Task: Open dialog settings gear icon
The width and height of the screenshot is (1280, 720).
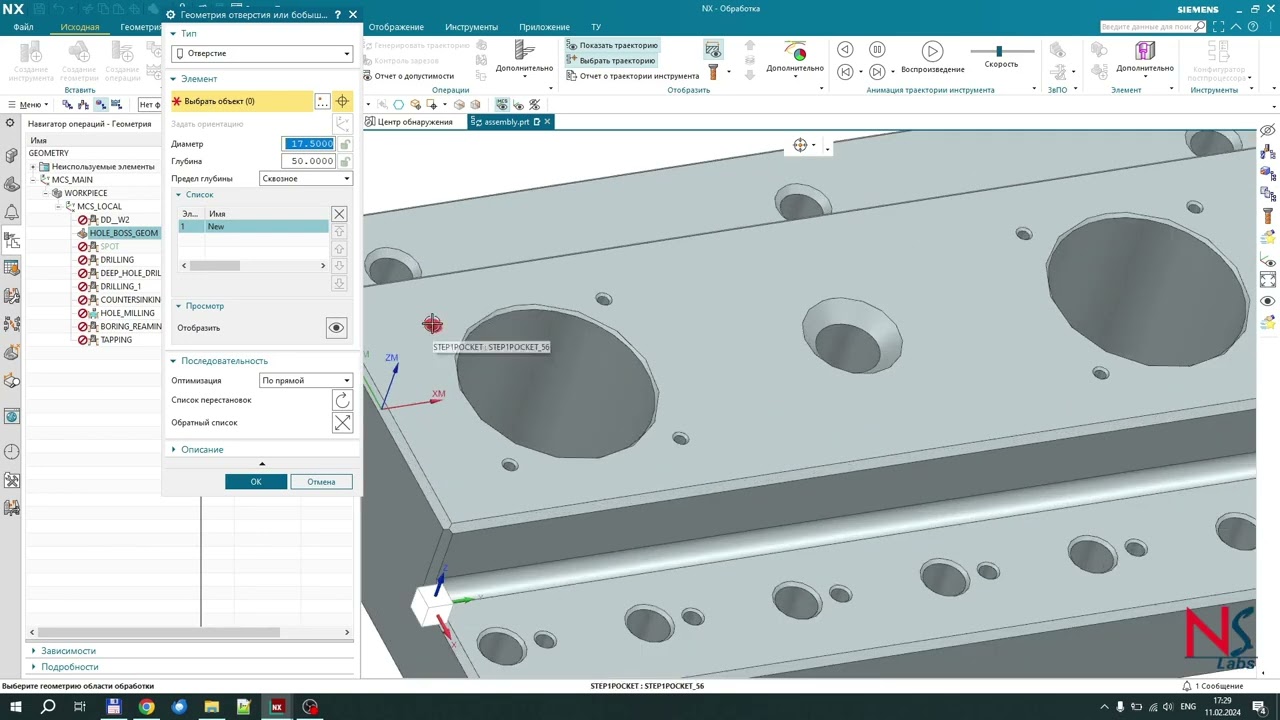Action: pos(171,15)
